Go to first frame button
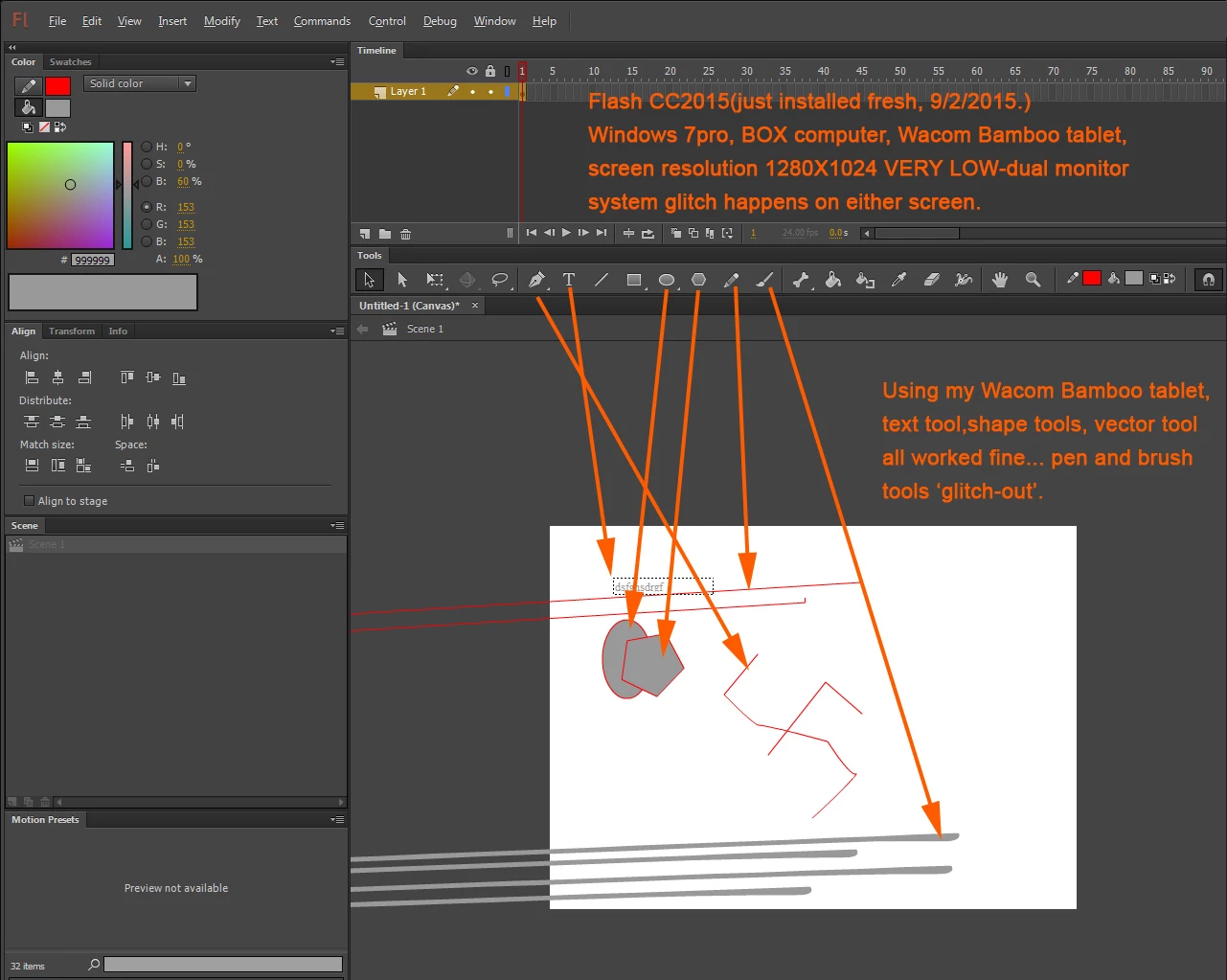 point(532,233)
